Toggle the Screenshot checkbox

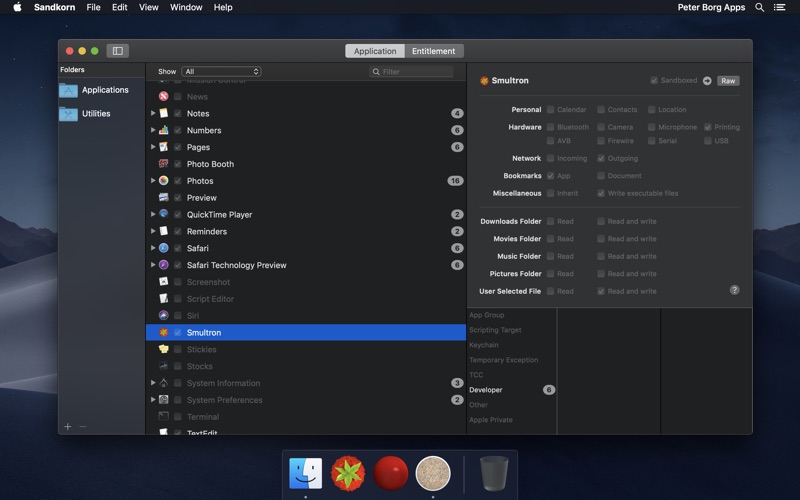[x=178, y=282]
